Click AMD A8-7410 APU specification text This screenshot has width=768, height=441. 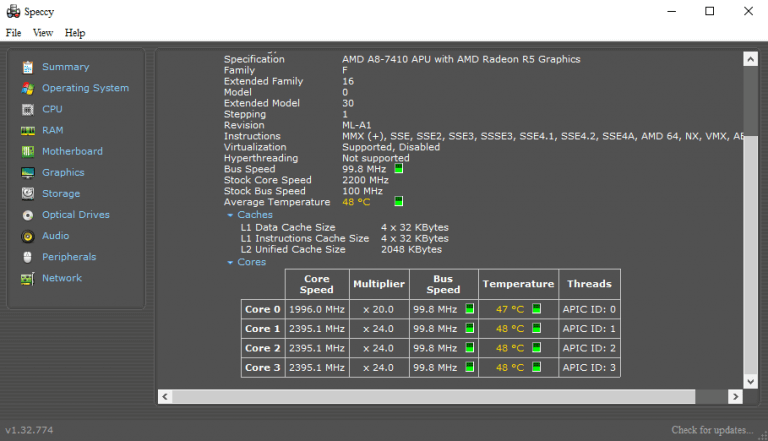(461, 59)
